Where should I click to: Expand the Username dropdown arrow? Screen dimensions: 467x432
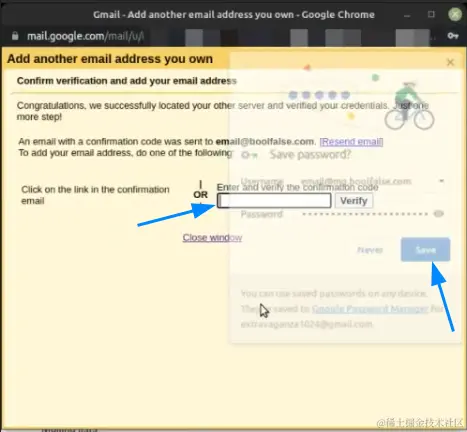[x=441, y=181]
